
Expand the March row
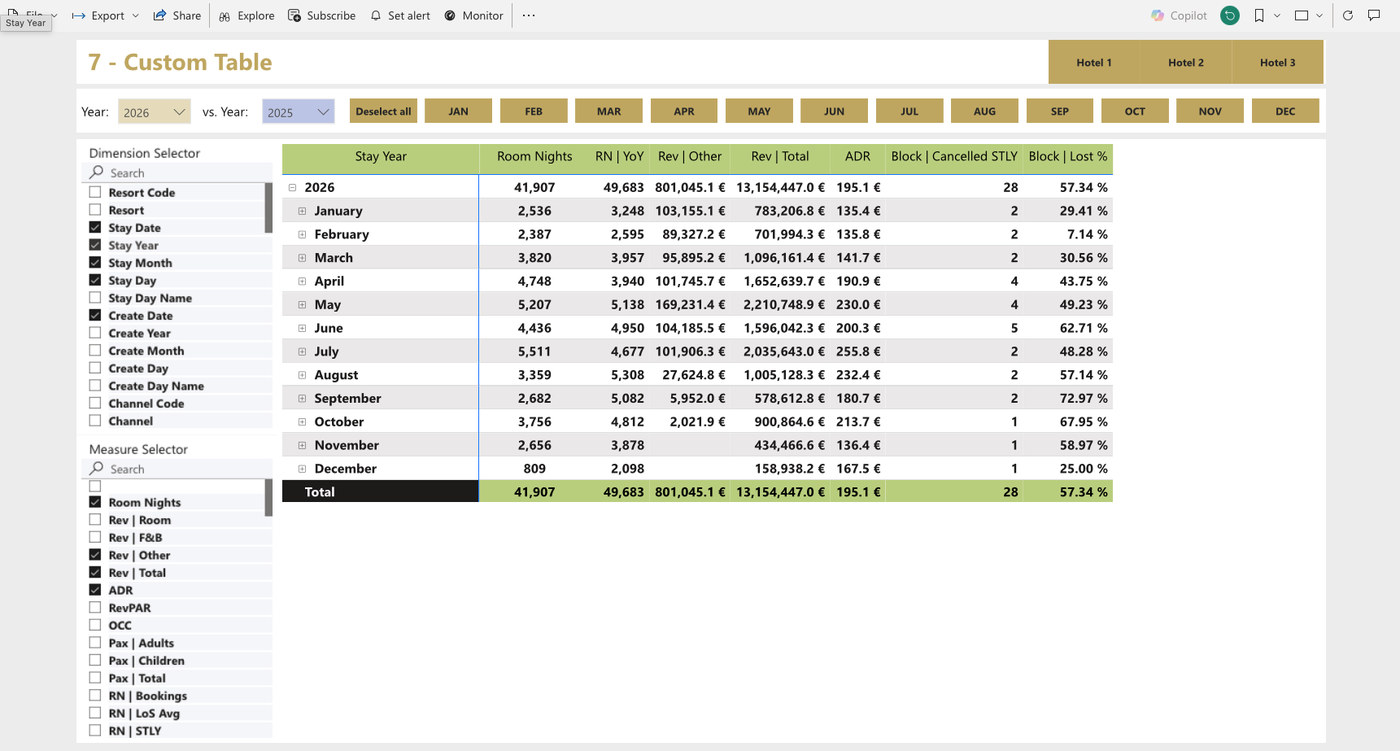(x=302, y=258)
